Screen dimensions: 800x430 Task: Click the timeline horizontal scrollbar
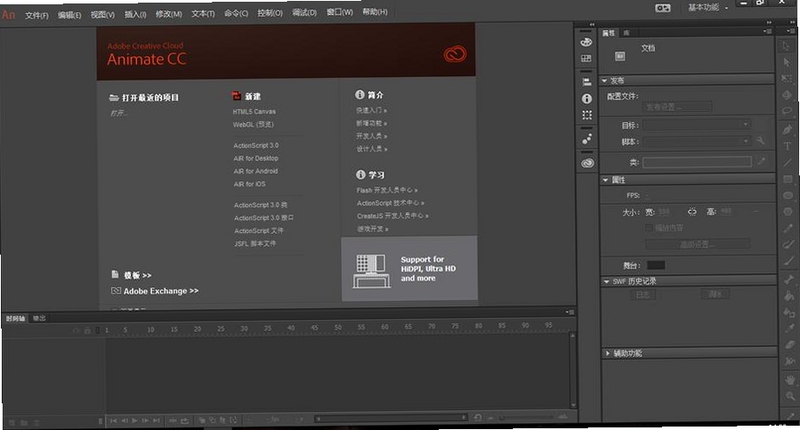click(x=391, y=418)
